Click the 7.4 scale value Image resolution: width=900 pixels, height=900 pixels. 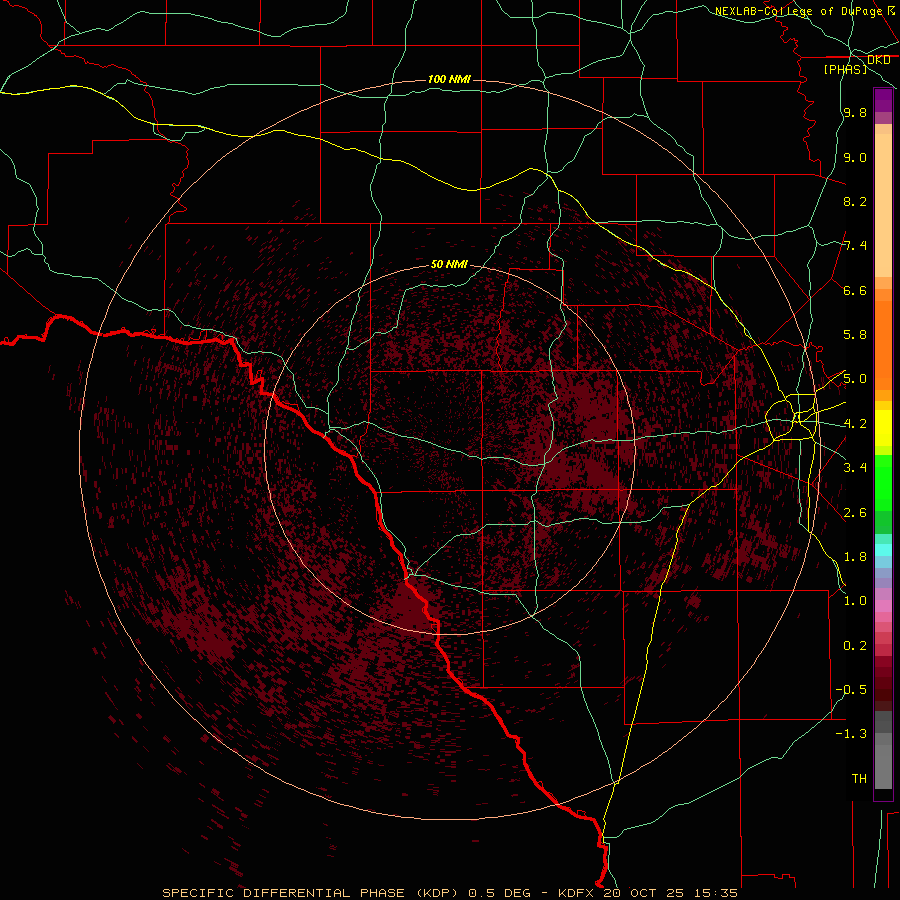pyautogui.click(x=855, y=246)
